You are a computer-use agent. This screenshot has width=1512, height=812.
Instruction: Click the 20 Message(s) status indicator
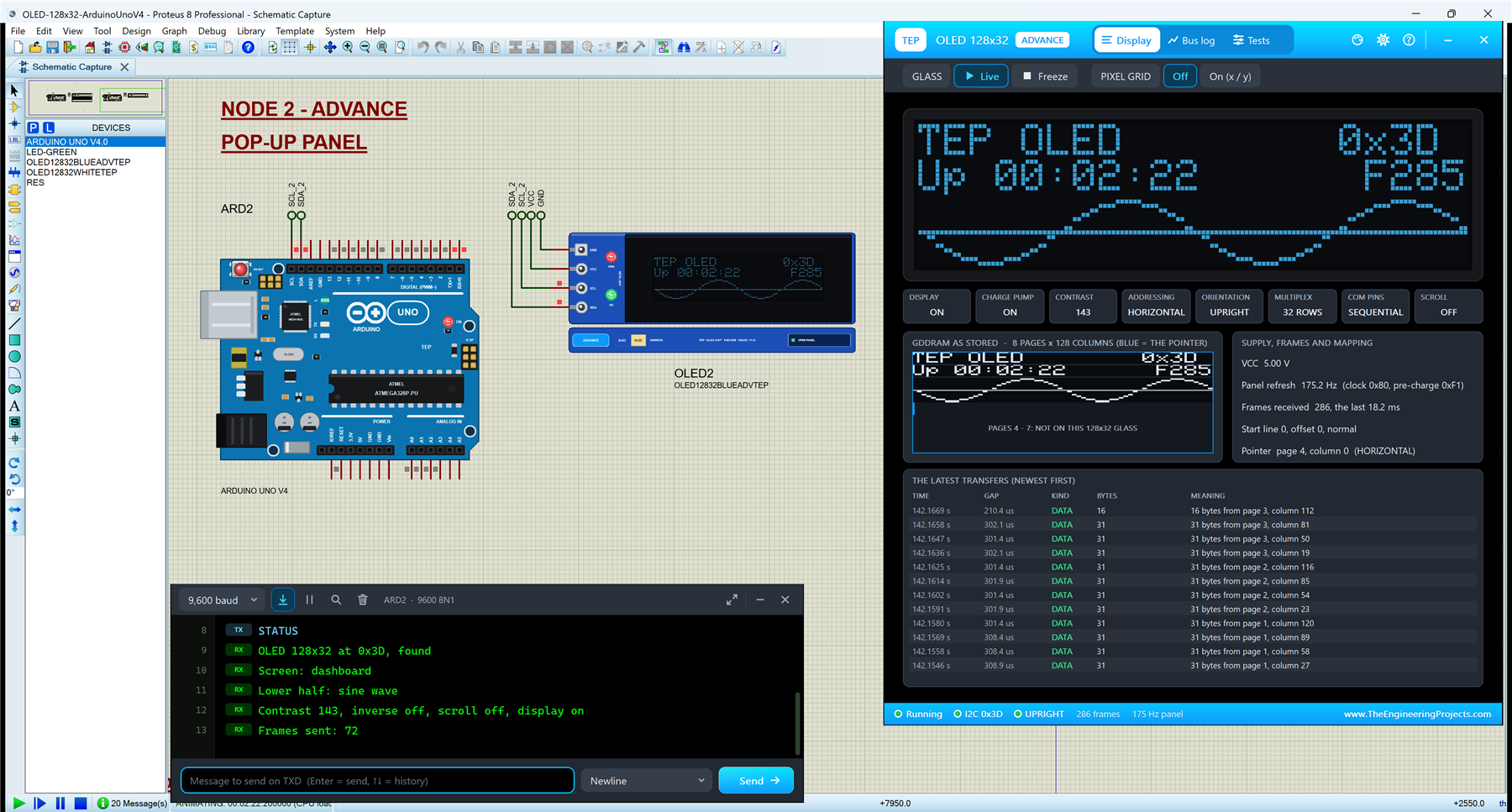pos(132,804)
